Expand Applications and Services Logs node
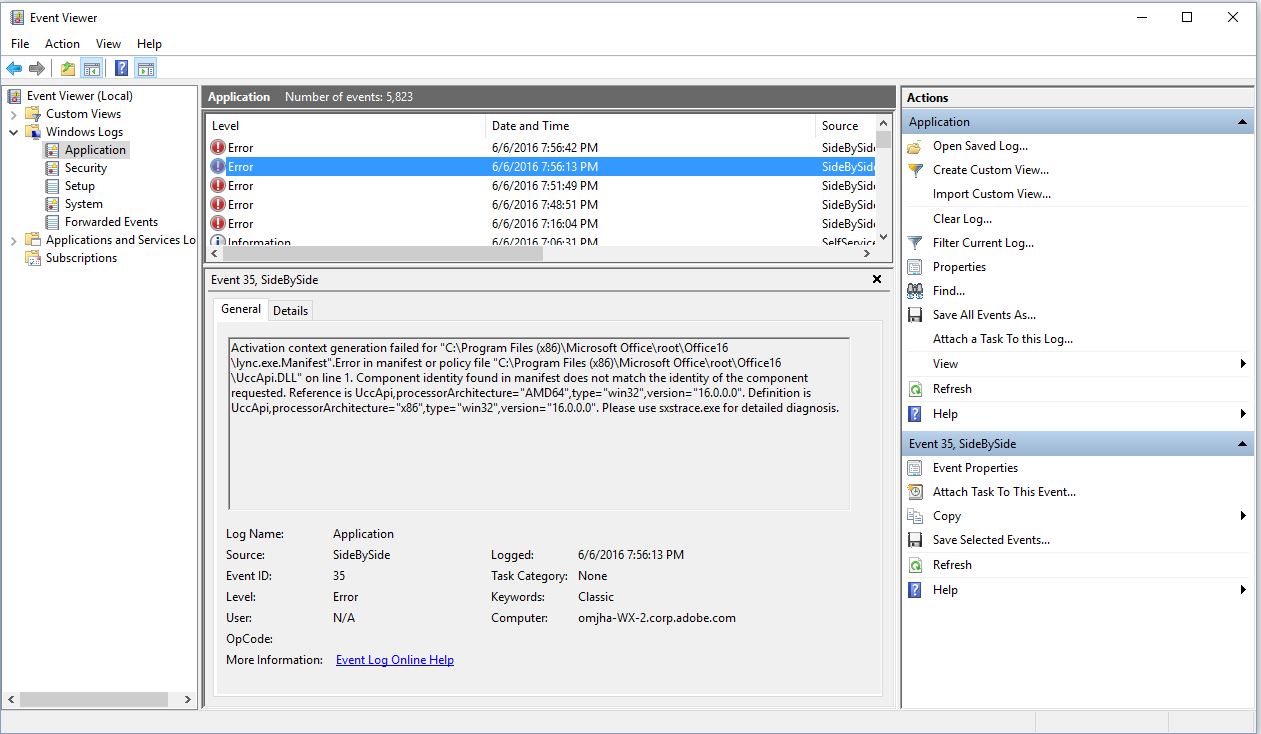 point(14,240)
